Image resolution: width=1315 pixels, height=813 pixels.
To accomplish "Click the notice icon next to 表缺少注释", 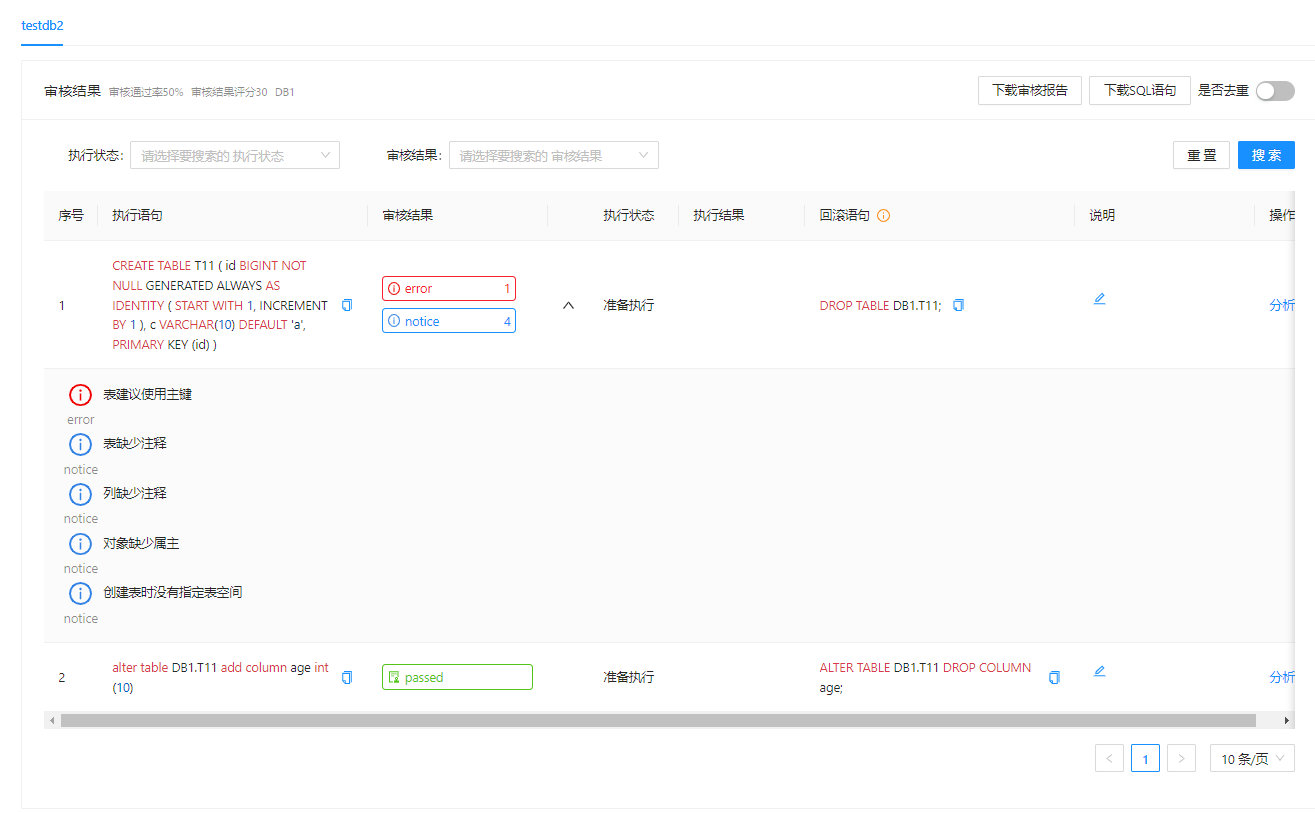I will (80, 444).
